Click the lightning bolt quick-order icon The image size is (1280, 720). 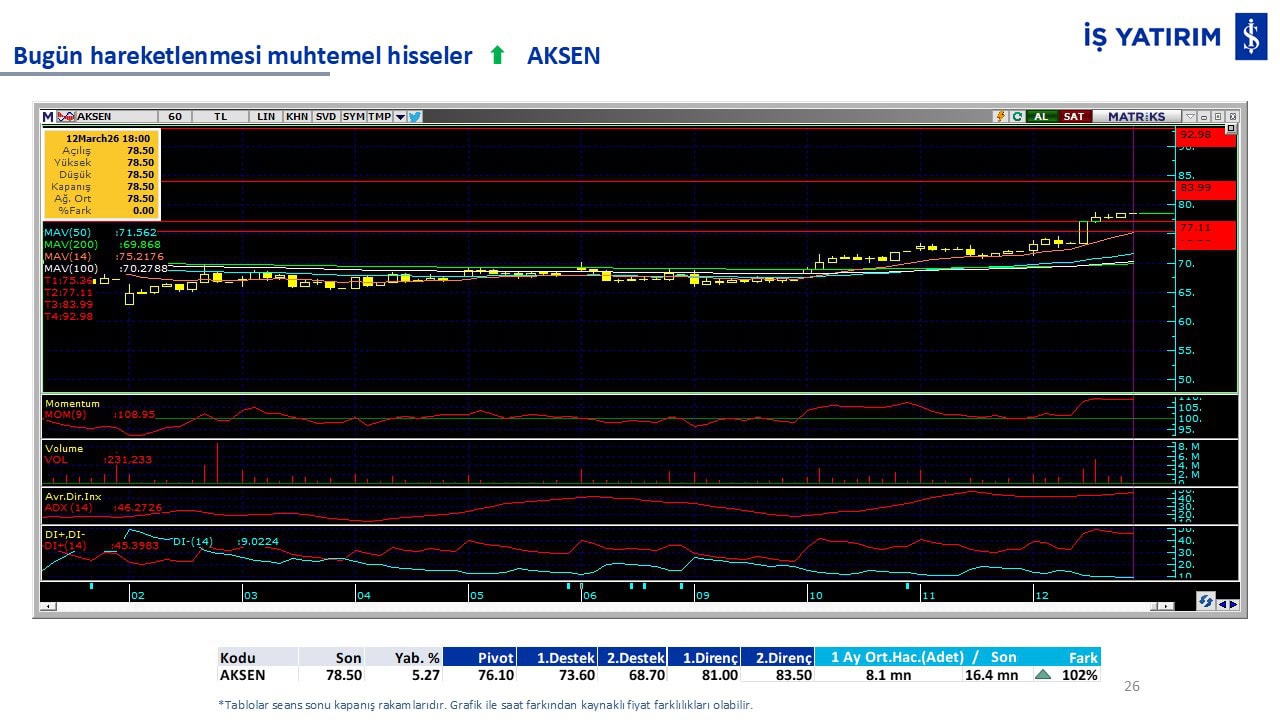point(1000,116)
